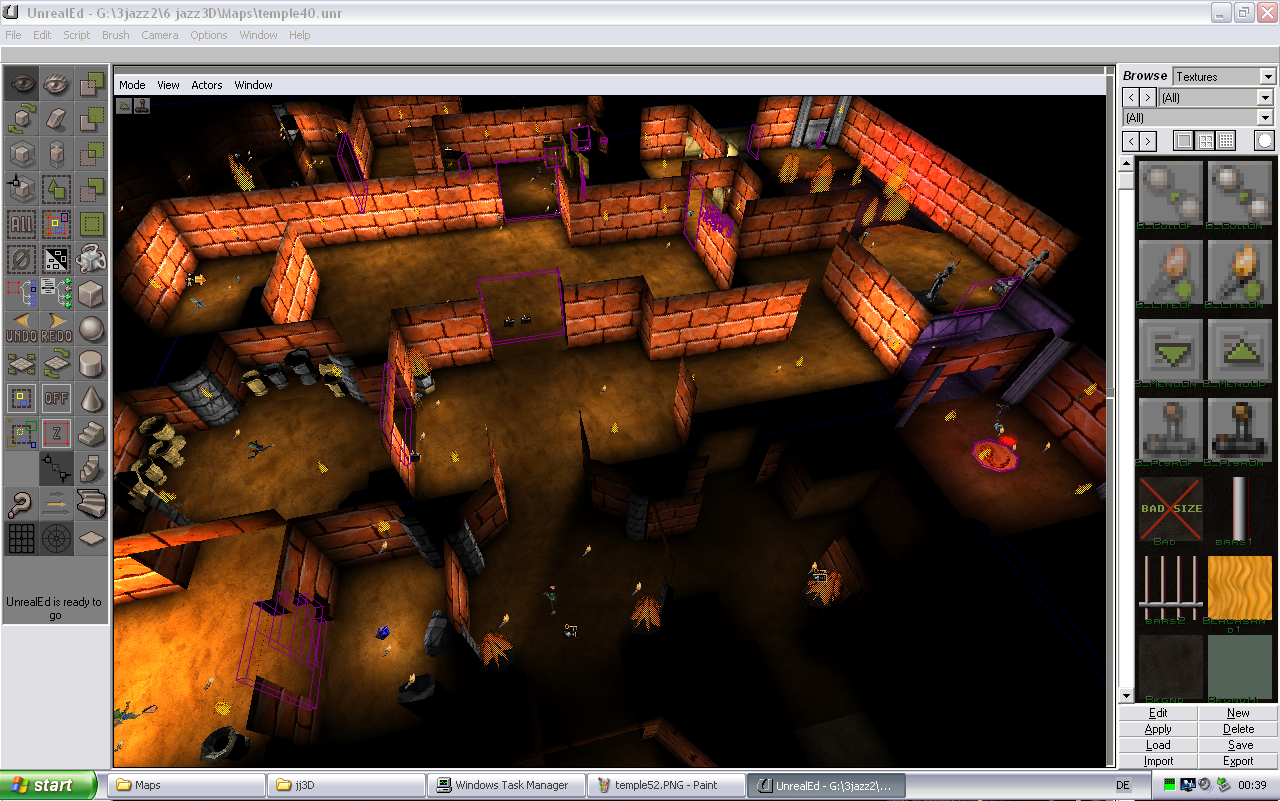The height and width of the screenshot is (801, 1280).
Task: Switch texture browser to medium tile view
Action: tap(1205, 141)
